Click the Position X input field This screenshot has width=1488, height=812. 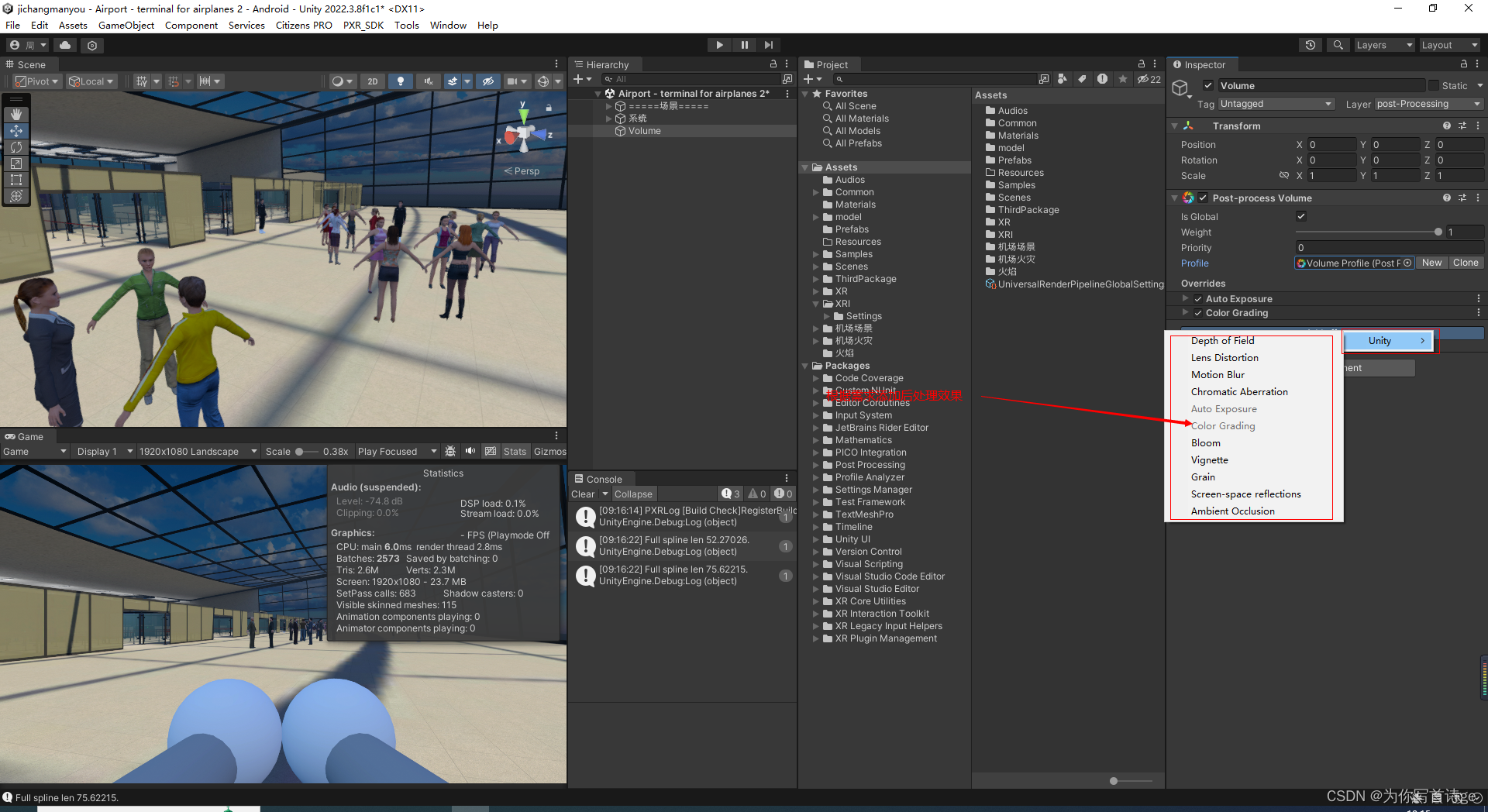[1331, 144]
